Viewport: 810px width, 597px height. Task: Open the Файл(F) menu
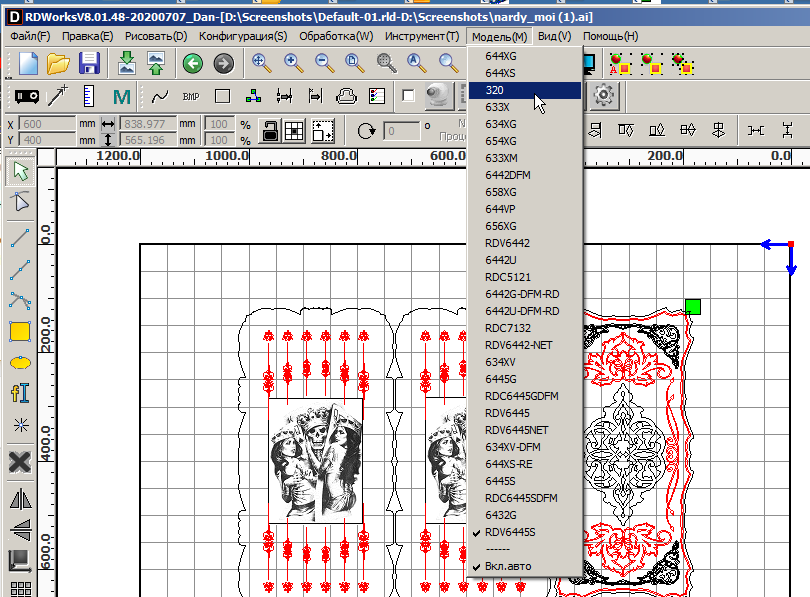coord(30,36)
